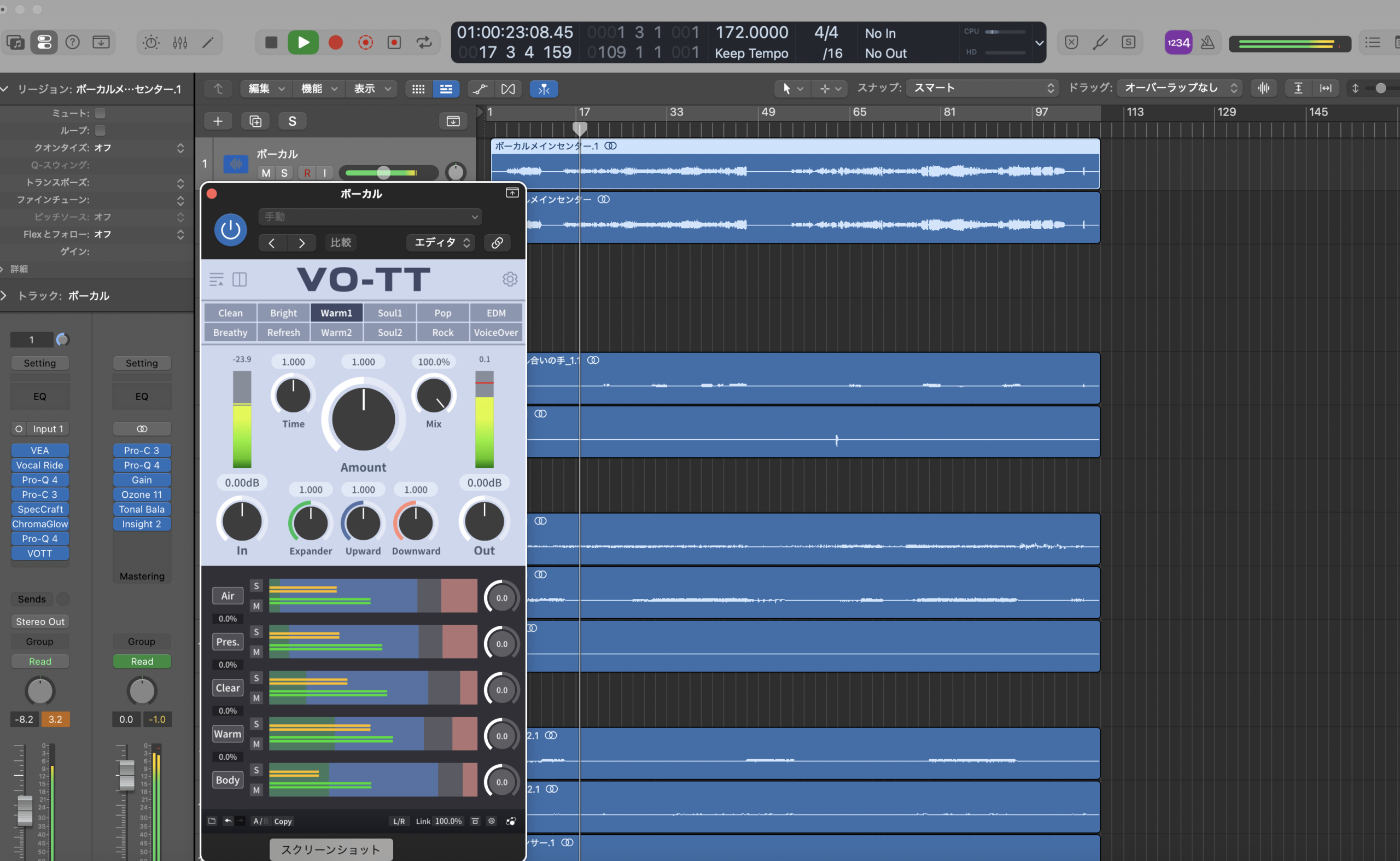Click スクリーンショット button

(331, 849)
